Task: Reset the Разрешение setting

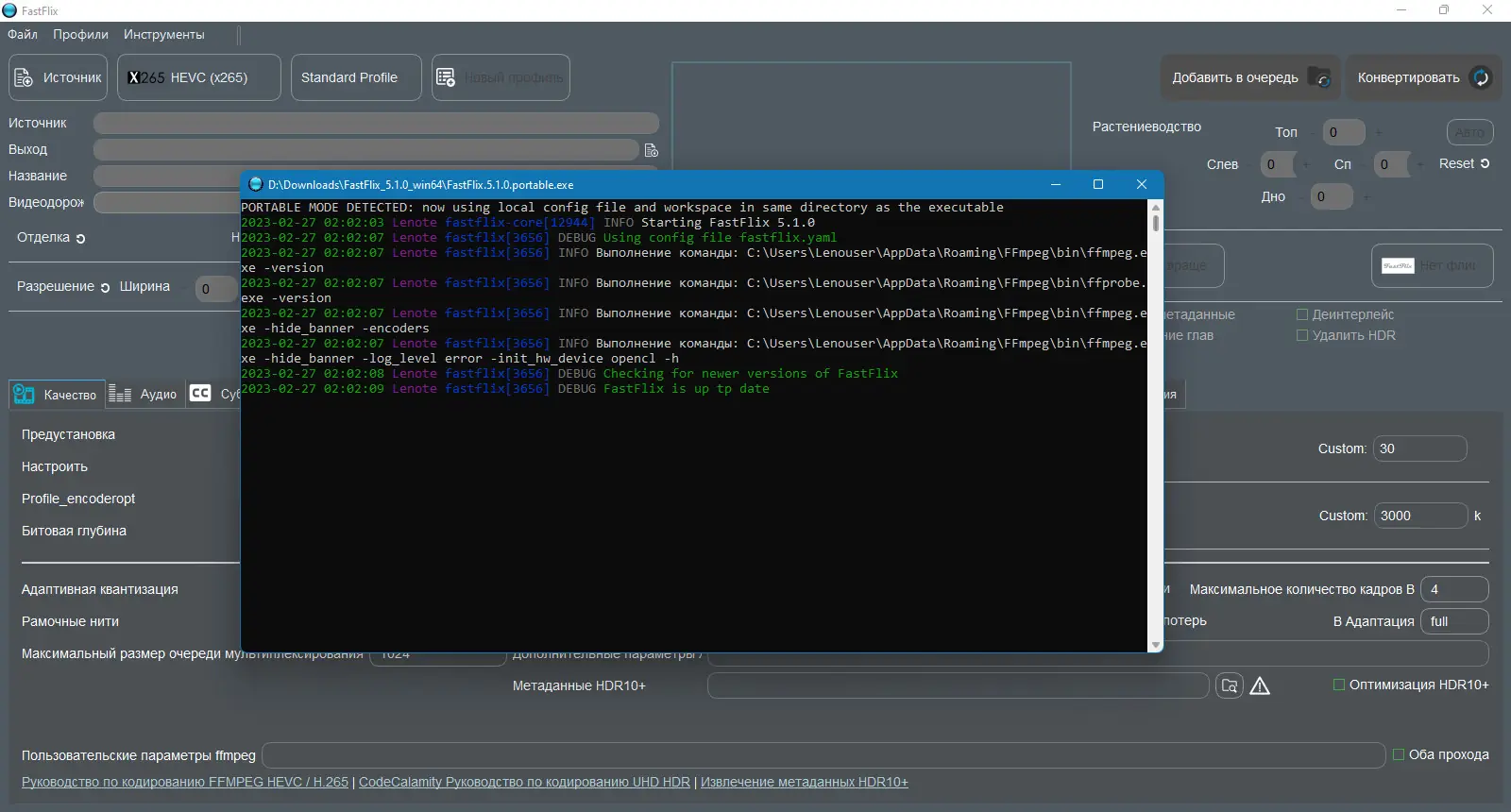Action: click(105, 288)
